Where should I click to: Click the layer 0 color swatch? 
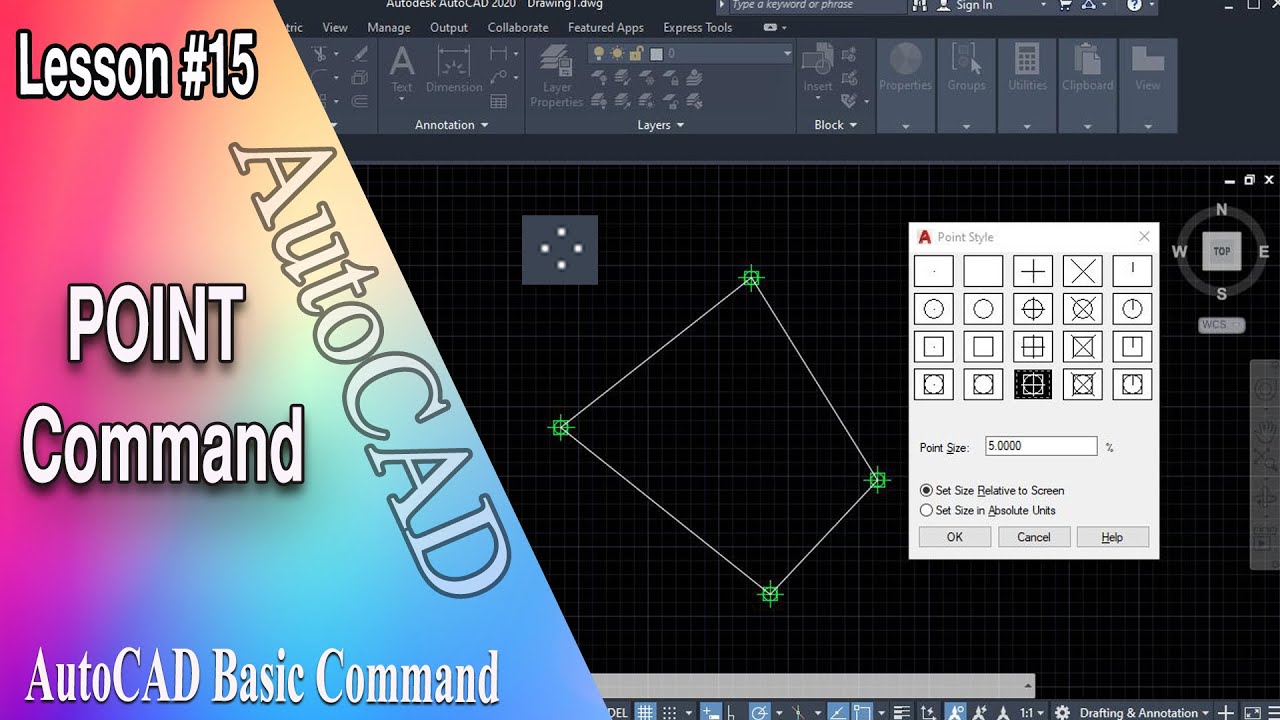pyautogui.click(x=657, y=54)
